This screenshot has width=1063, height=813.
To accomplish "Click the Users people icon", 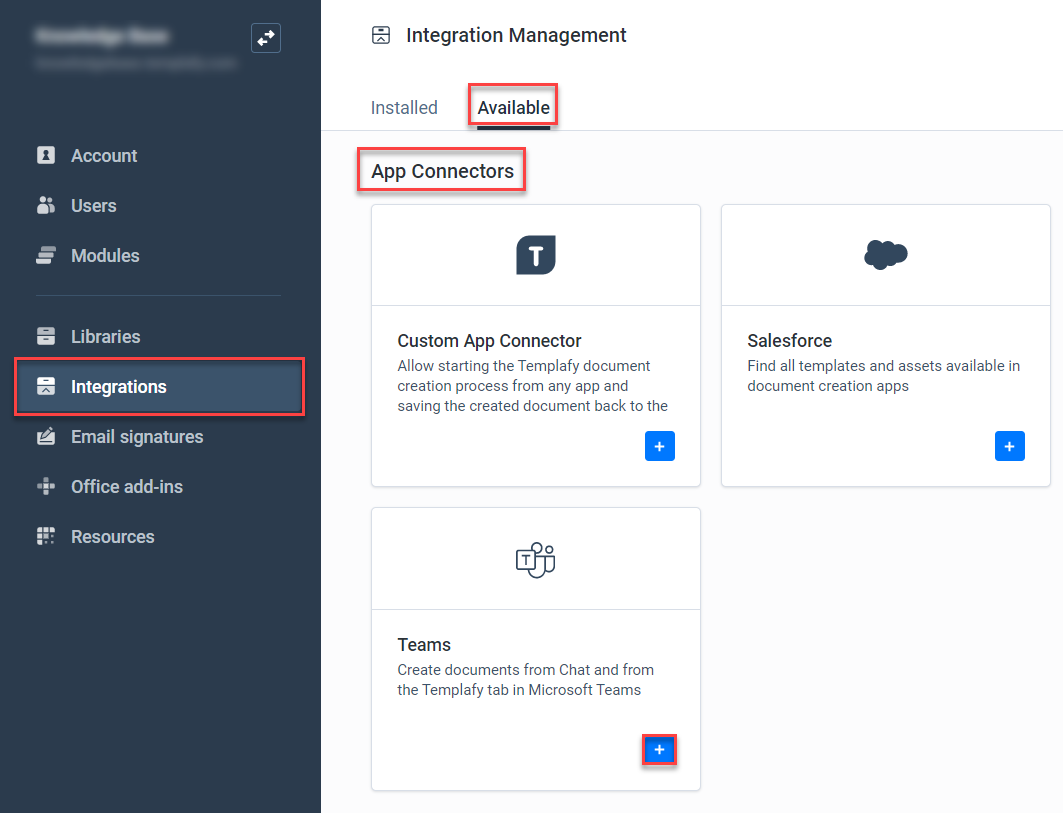I will tap(45, 205).
